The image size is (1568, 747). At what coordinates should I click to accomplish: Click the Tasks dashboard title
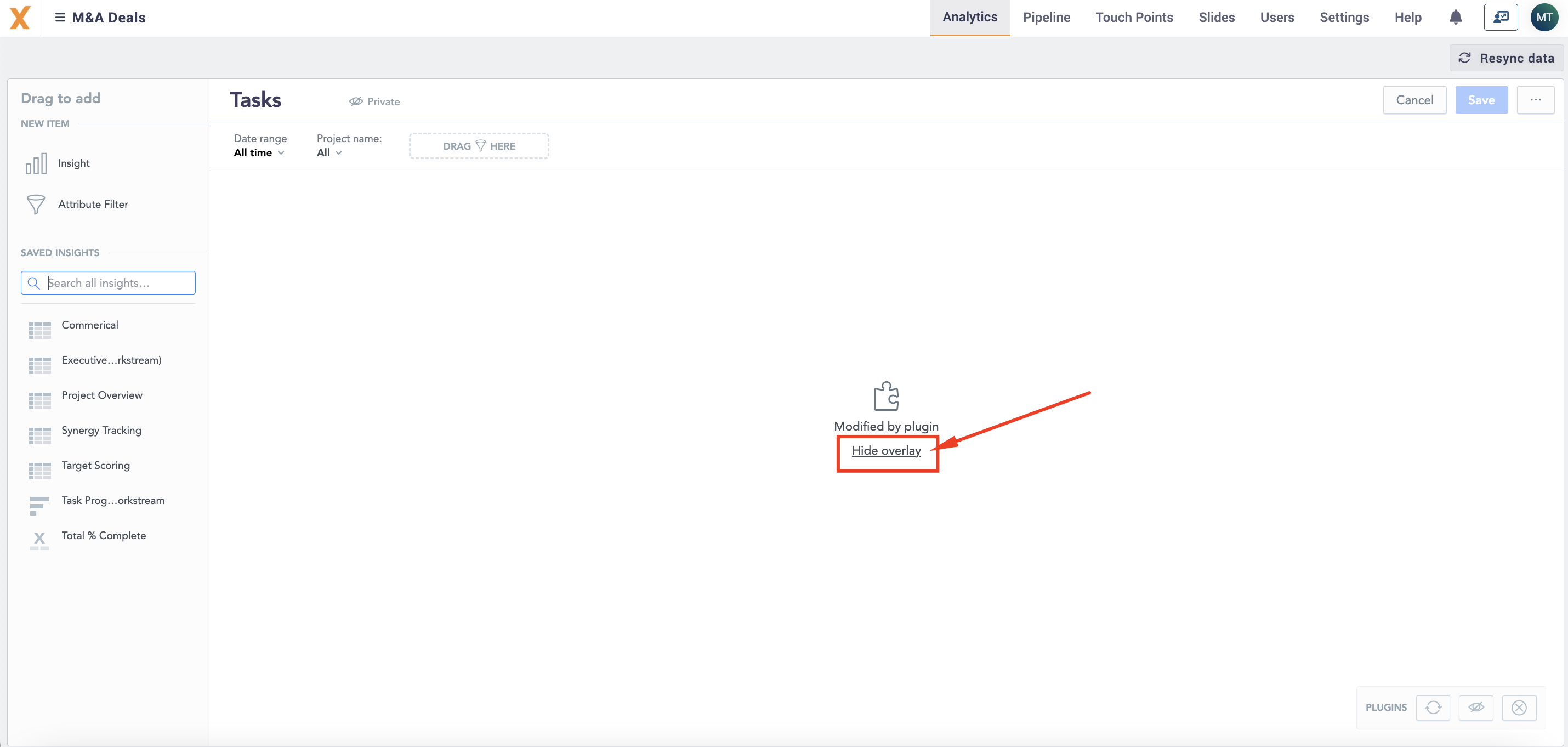(x=255, y=100)
